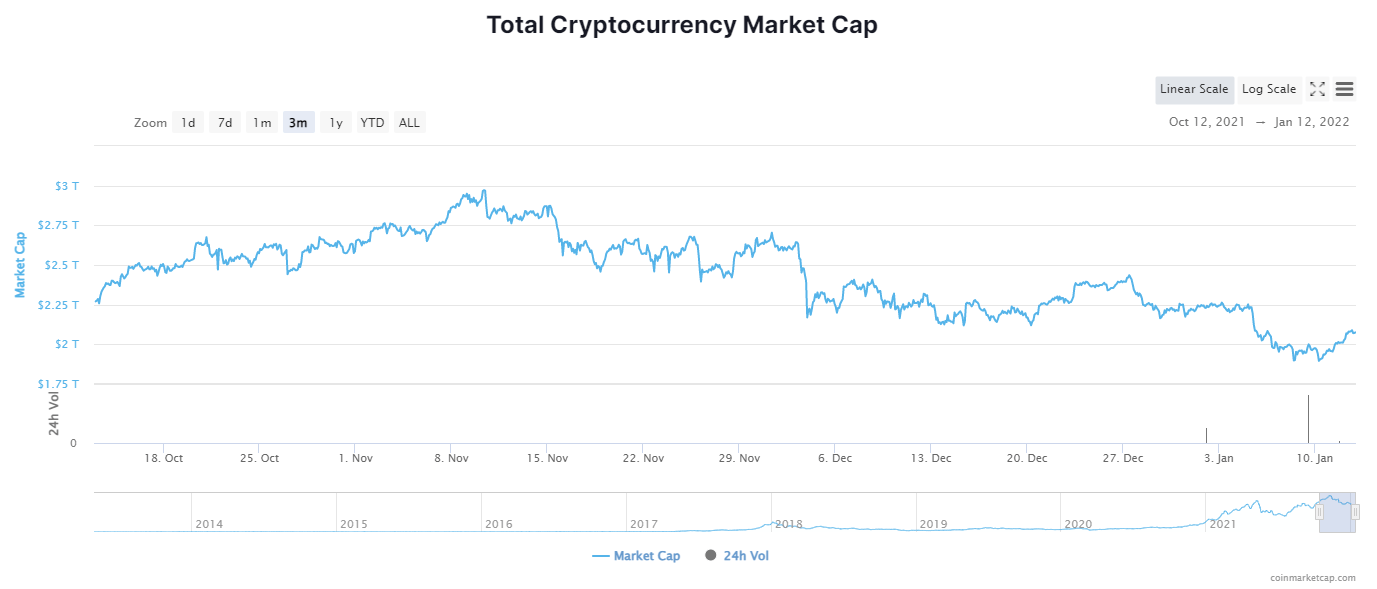Set zoom to 1m
The image size is (1377, 589).
262,122
